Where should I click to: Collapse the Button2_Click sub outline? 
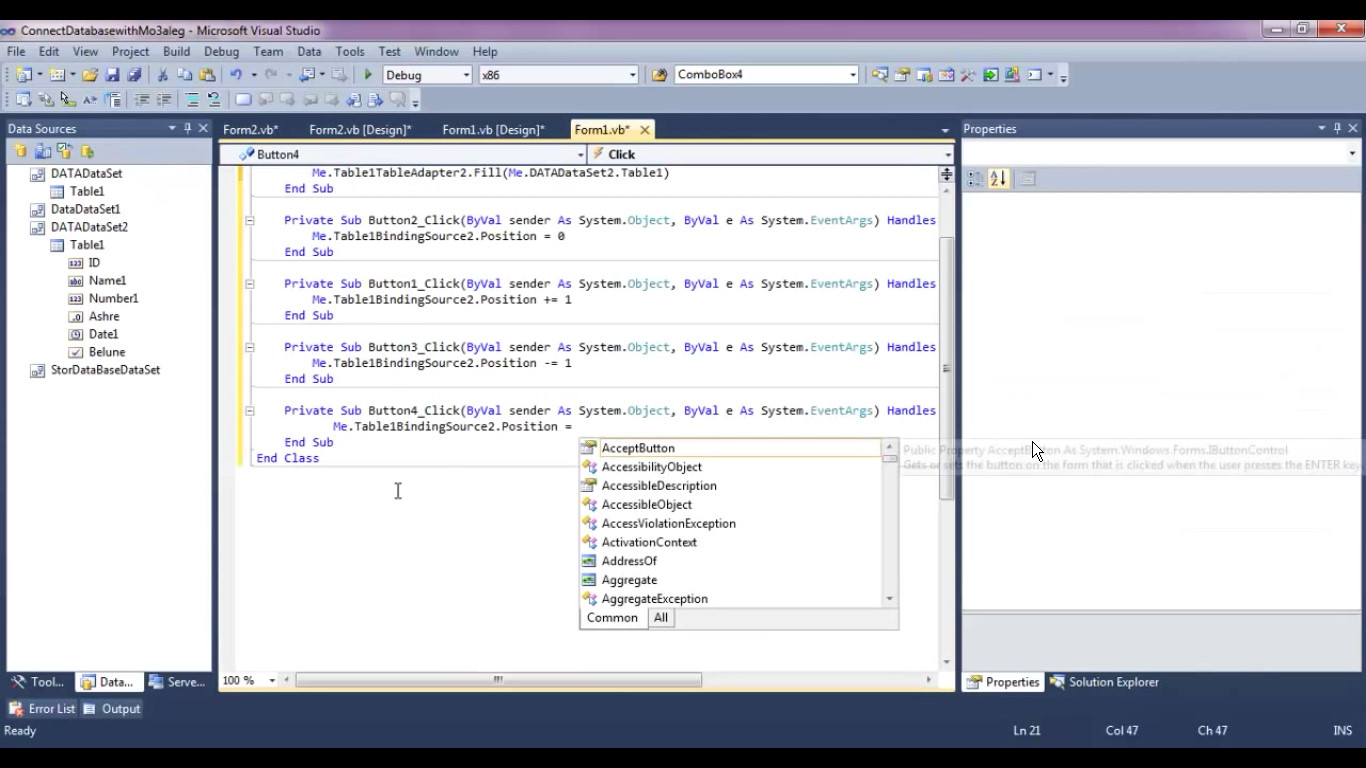click(250, 221)
